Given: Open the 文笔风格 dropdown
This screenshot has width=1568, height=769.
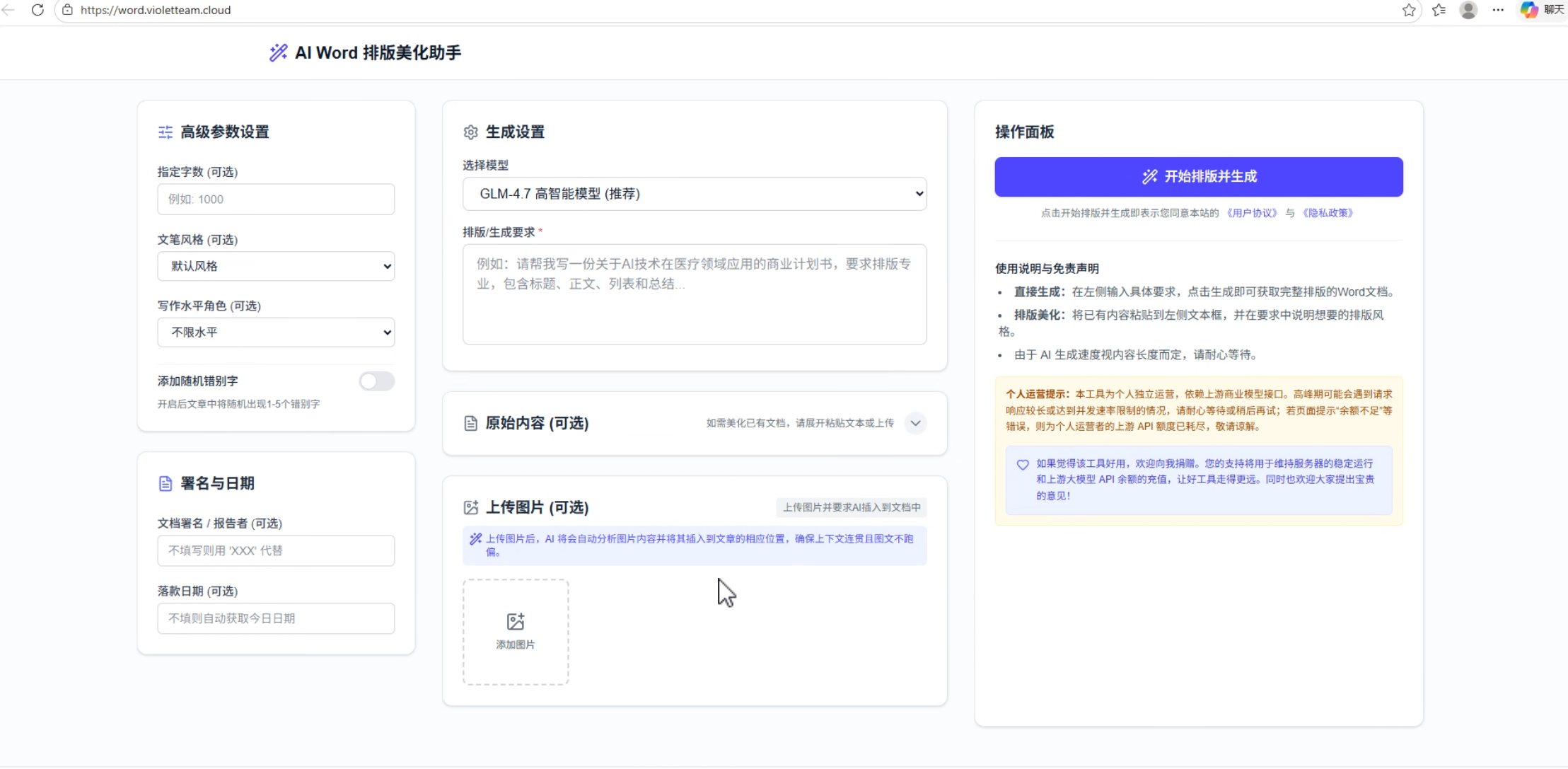Looking at the screenshot, I should point(276,267).
